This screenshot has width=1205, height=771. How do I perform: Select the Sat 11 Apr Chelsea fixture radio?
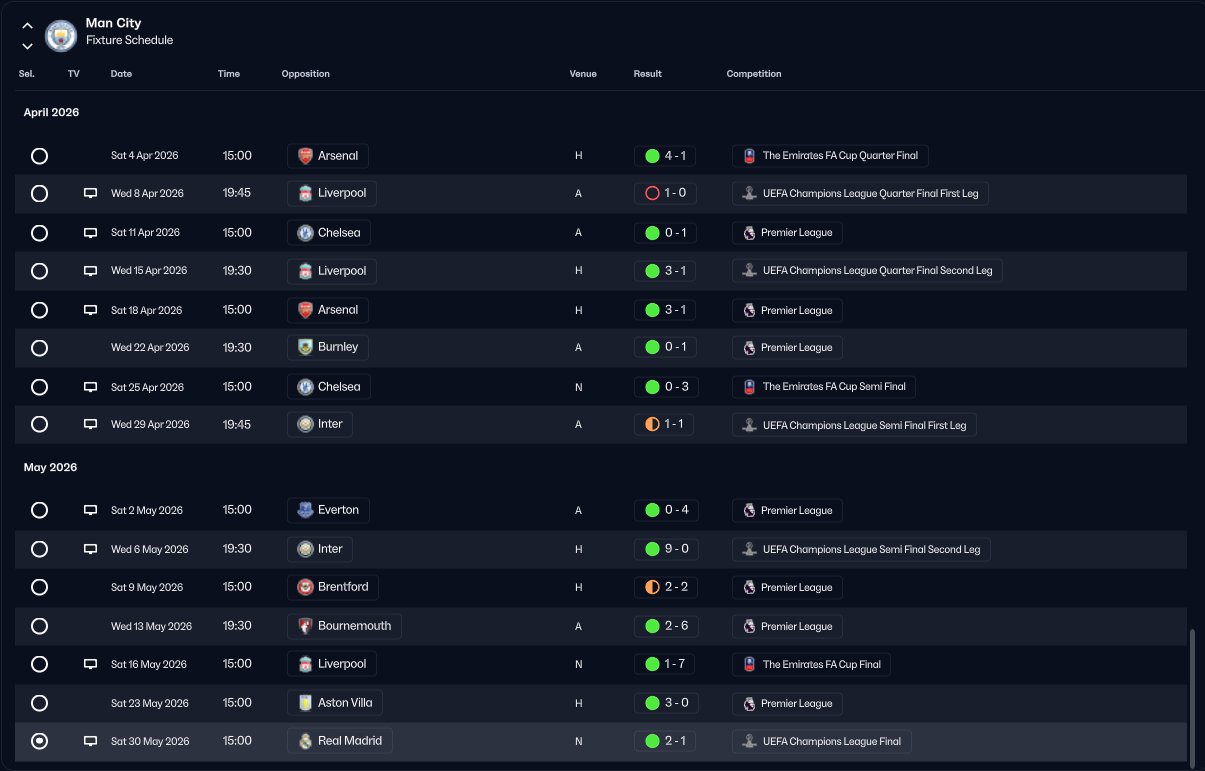[39, 232]
